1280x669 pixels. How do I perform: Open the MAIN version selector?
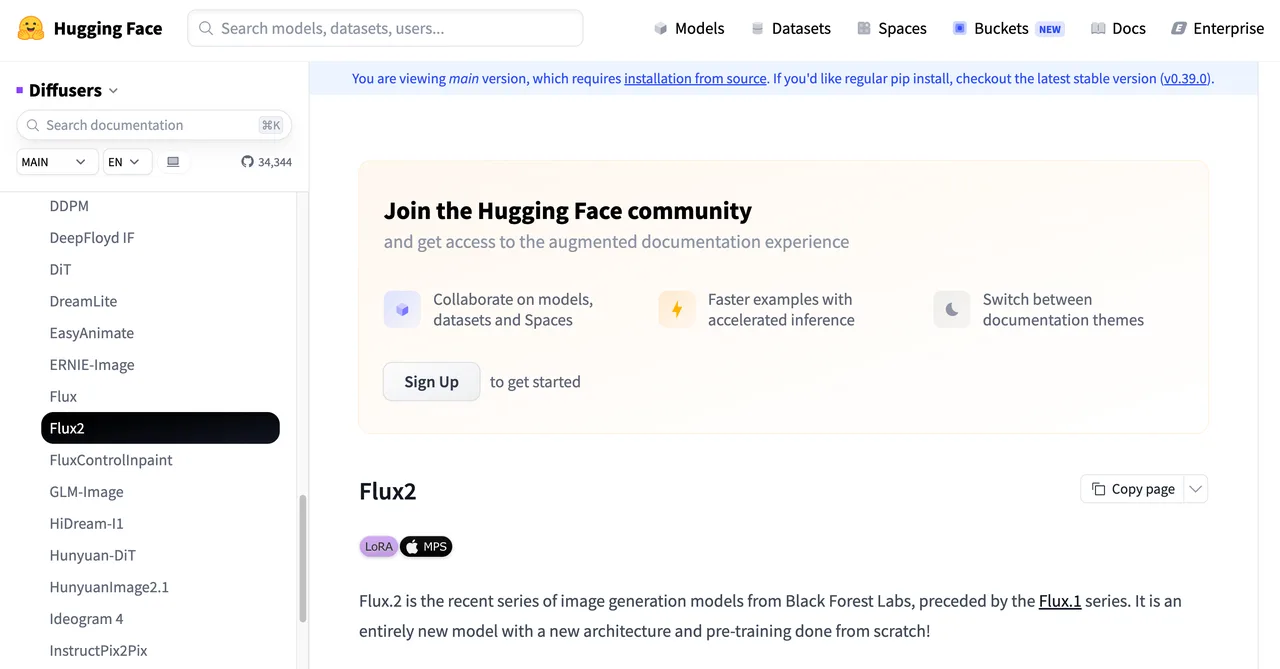pyautogui.click(x=57, y=161)
